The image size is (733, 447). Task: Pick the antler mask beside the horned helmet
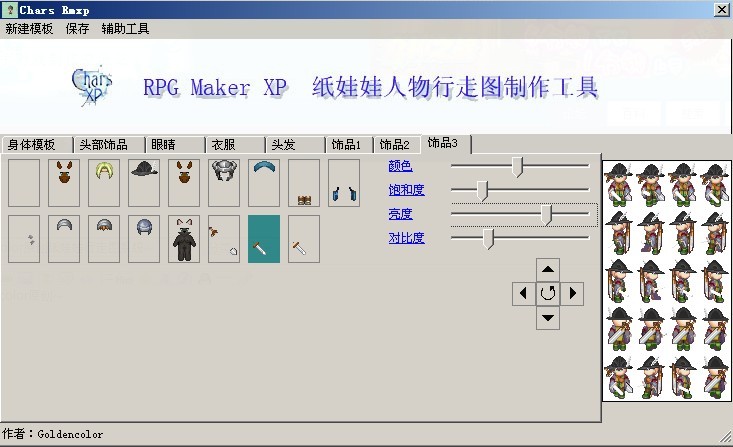point(184,183)
